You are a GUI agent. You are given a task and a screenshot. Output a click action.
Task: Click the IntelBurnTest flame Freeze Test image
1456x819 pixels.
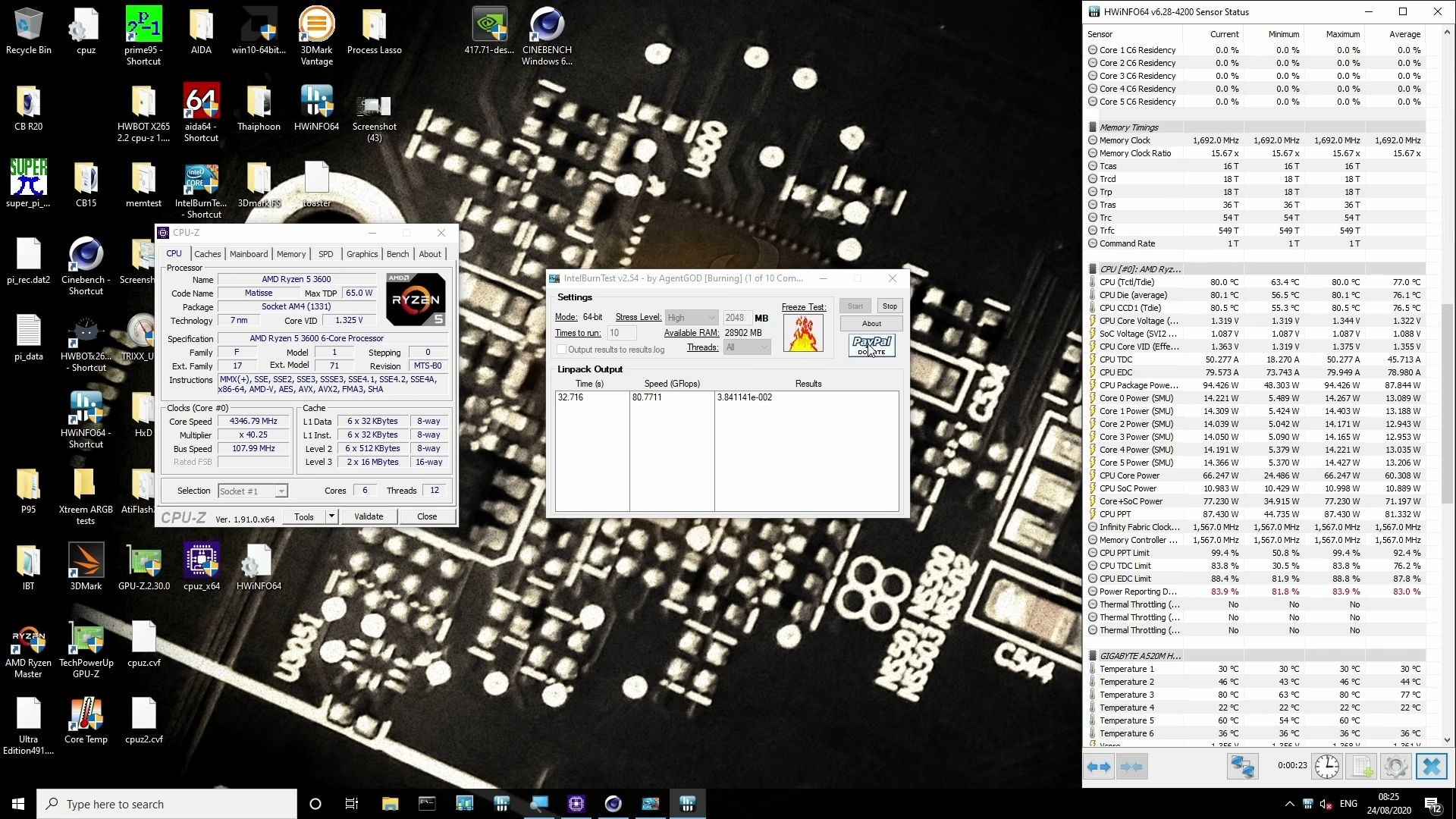803,333
